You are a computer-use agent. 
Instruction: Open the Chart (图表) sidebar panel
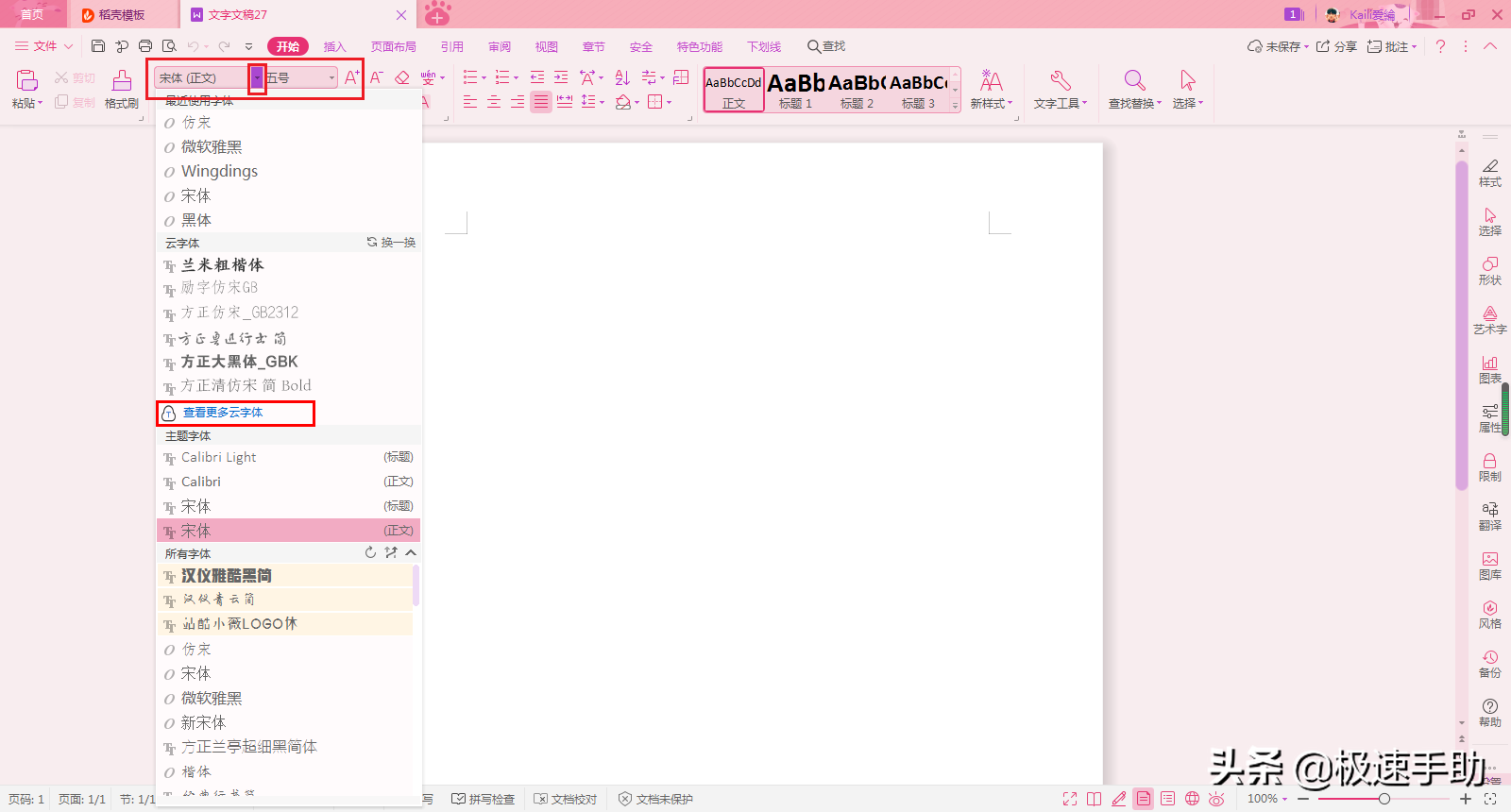(x=1490, y=369)
